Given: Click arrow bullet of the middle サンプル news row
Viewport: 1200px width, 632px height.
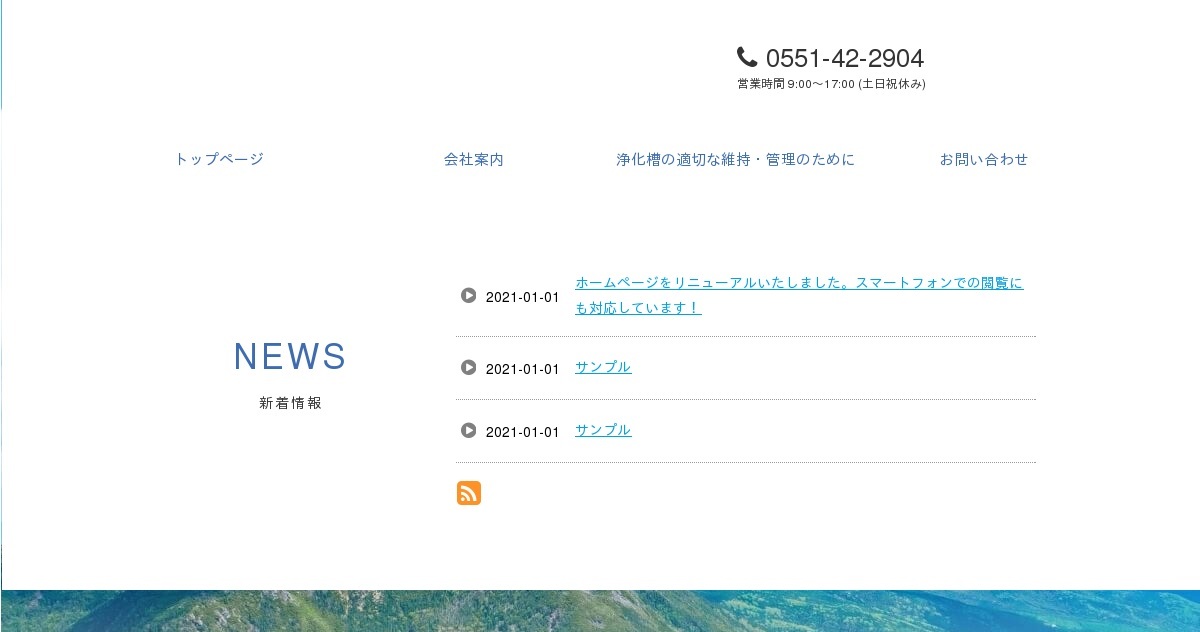Looking at the screenshot, I should (x=468, y=368).
